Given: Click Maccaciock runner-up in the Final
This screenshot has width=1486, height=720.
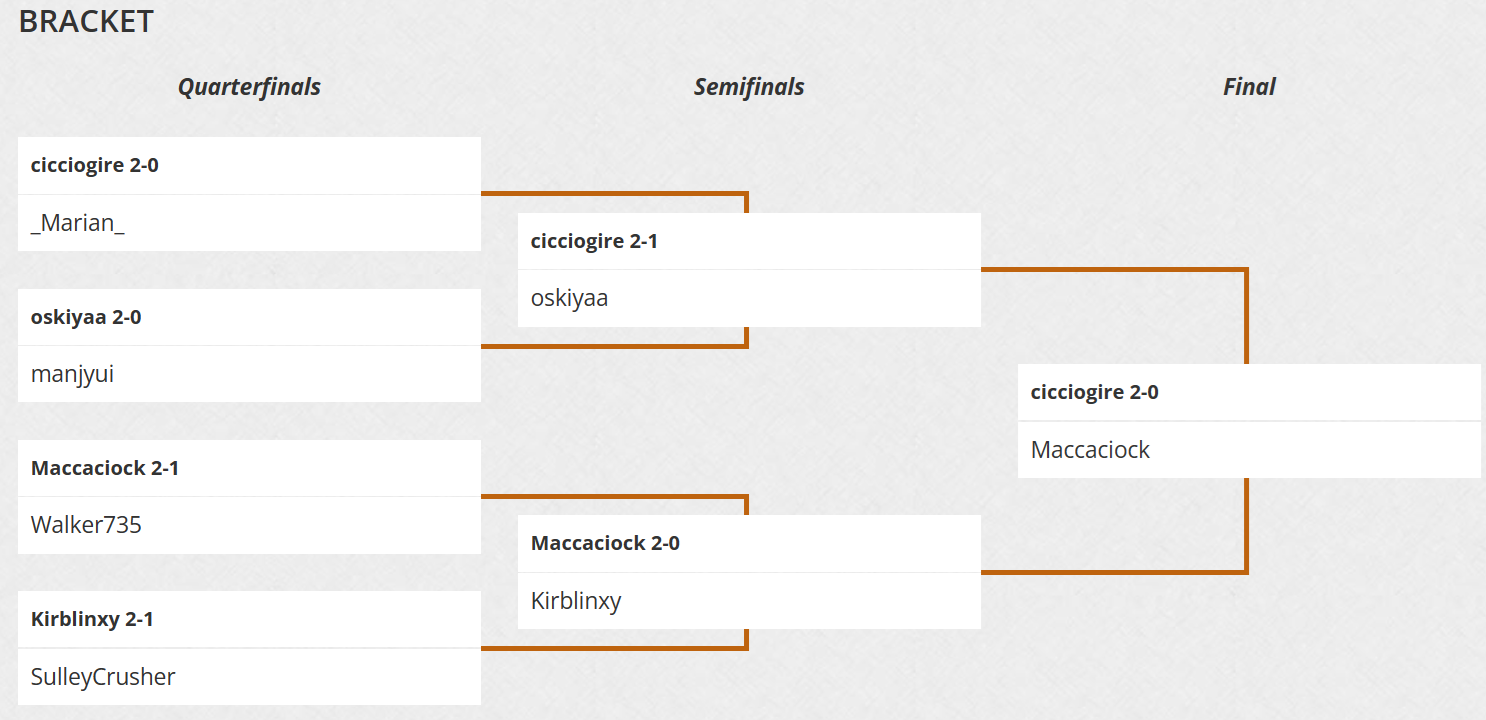Looking at the screenshot, I should pyautogui.click(x=1090, y=450).
